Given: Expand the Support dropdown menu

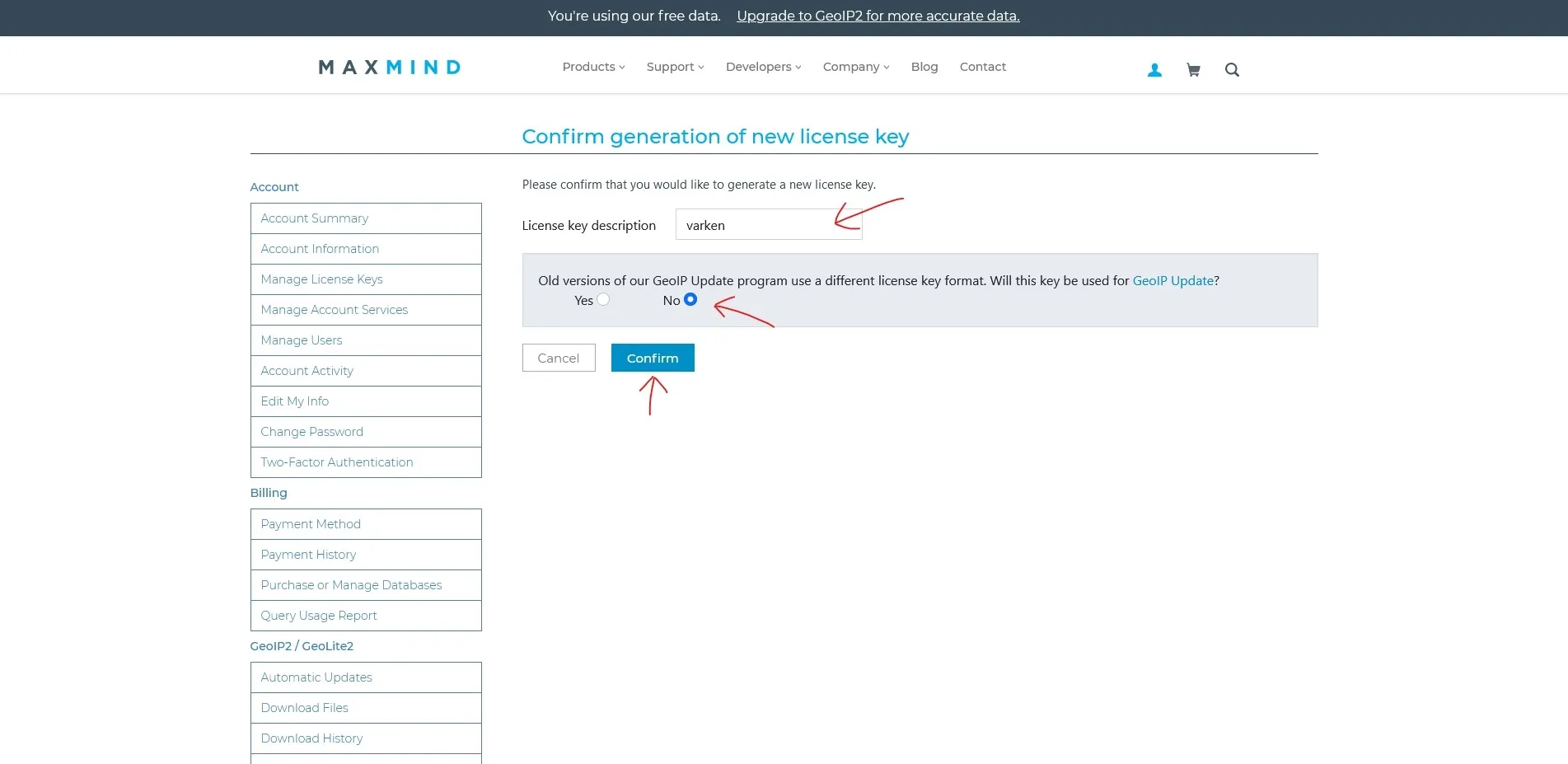Looking at the screenshot, I should (674, 67).
